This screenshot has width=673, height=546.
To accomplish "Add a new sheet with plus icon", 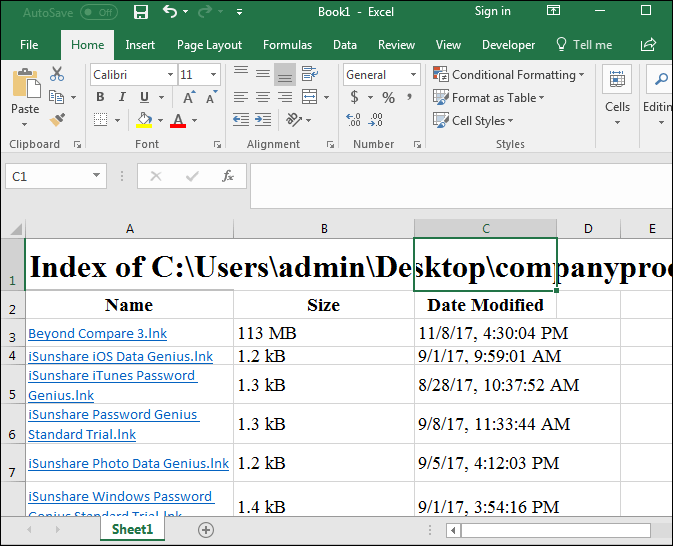I will click(206, 530).
